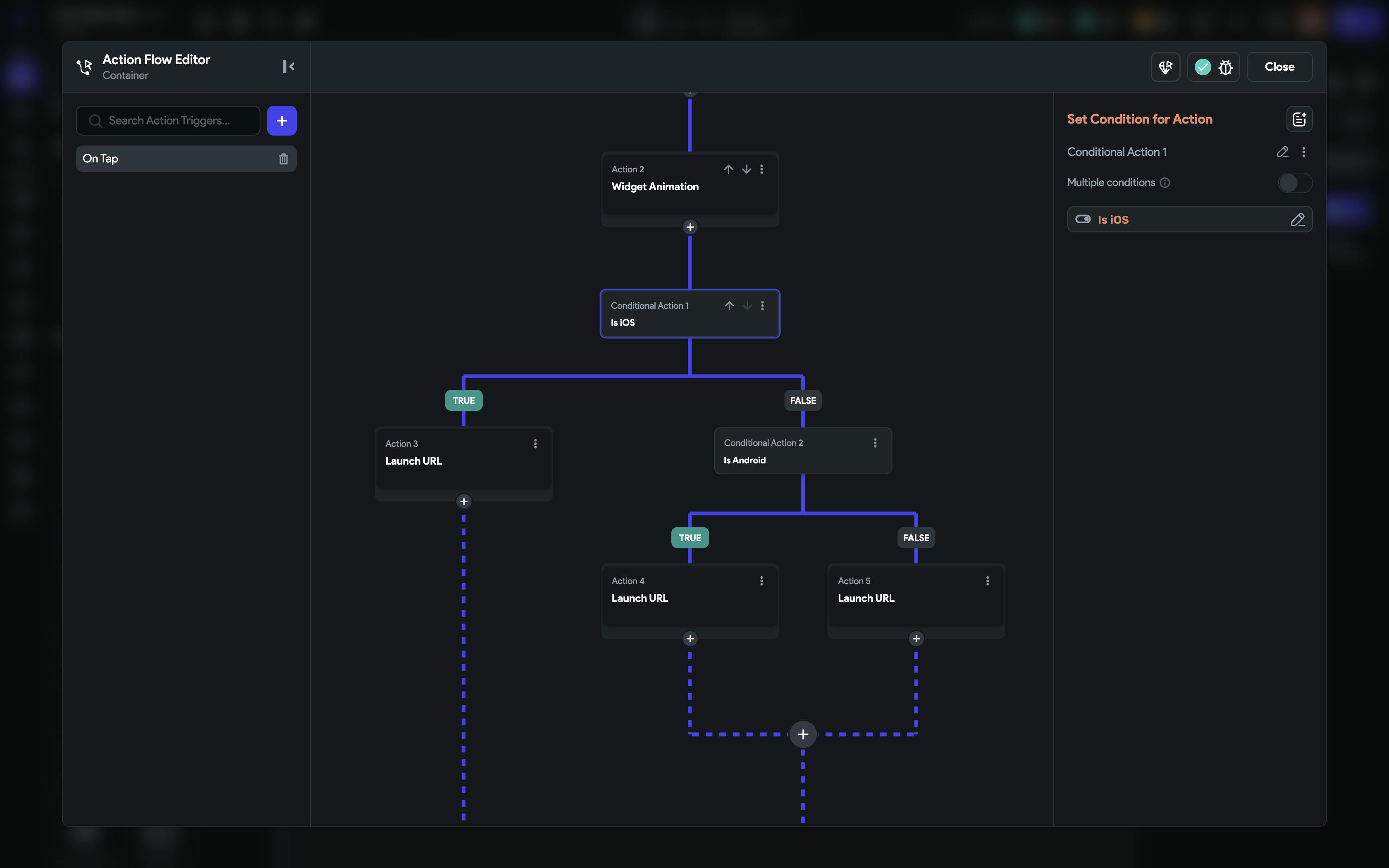Close the Action Flow Editor
This screenshot has width=1389, height=868.
pyautogui.click(x=1279, y=67)
